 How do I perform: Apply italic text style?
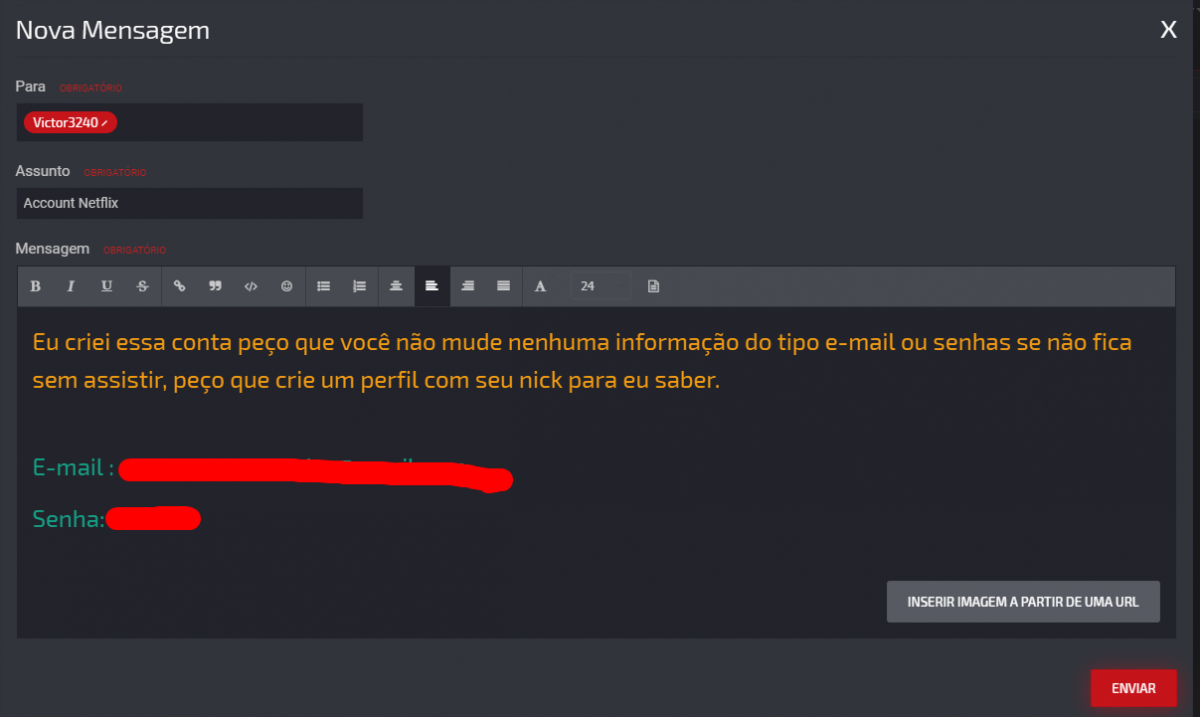coord(71,286)
